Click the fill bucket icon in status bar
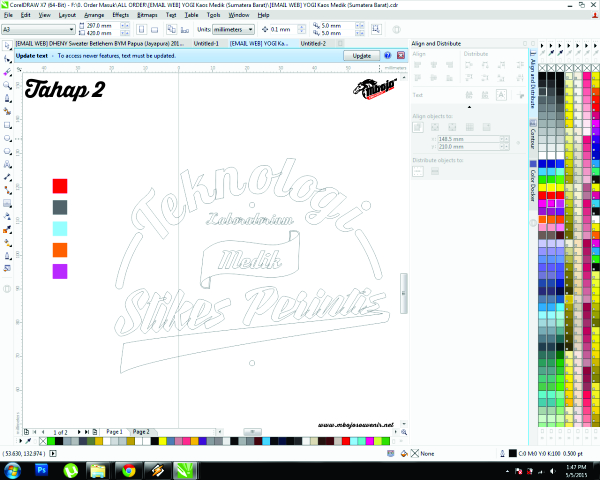Screen dimensions: 600x480 pos(404,454)
